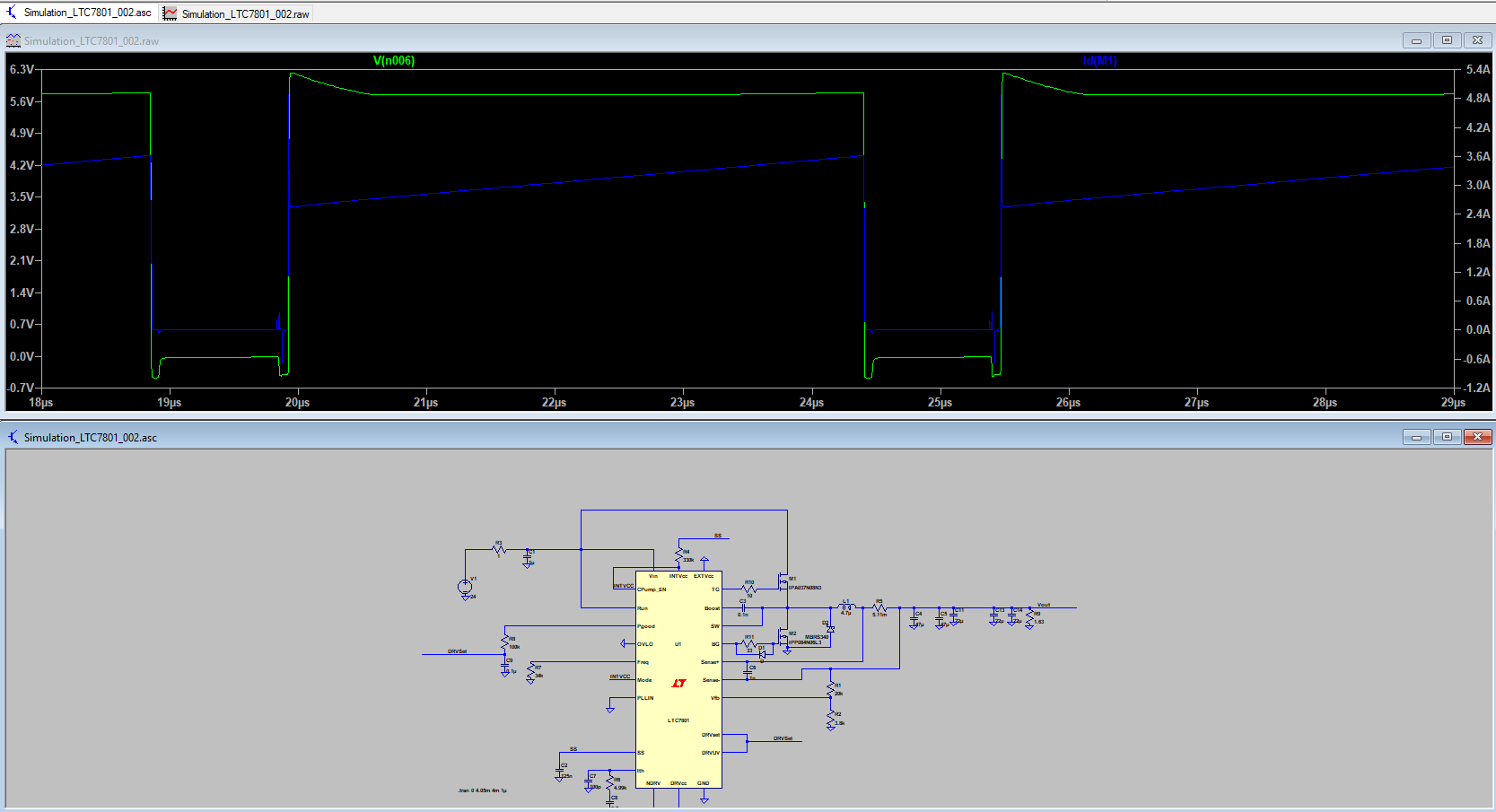
Task: Click the 24µs time axis label
Action: [811, 402]
